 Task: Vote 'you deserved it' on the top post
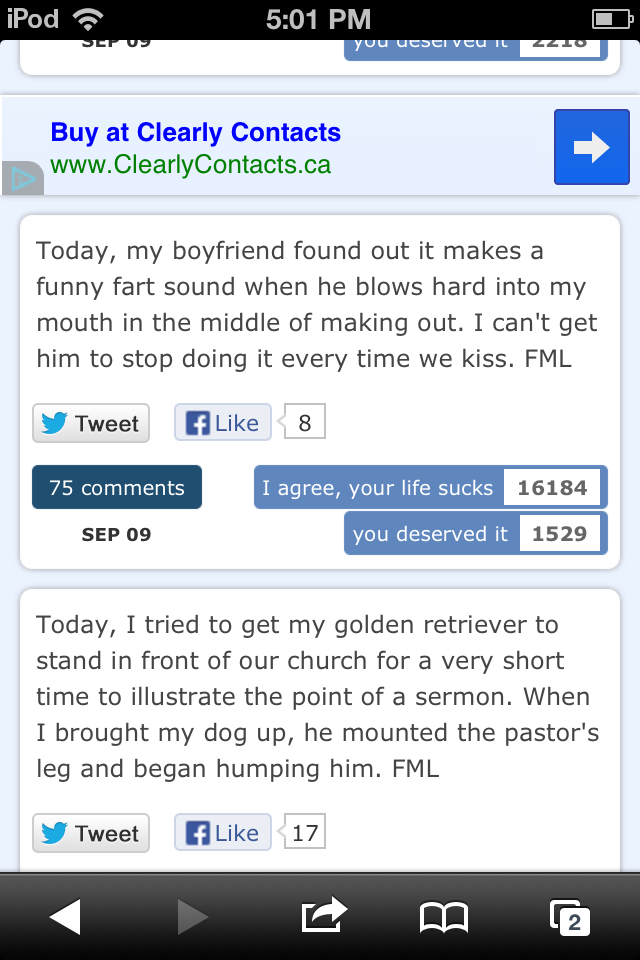tap(430, 43)
